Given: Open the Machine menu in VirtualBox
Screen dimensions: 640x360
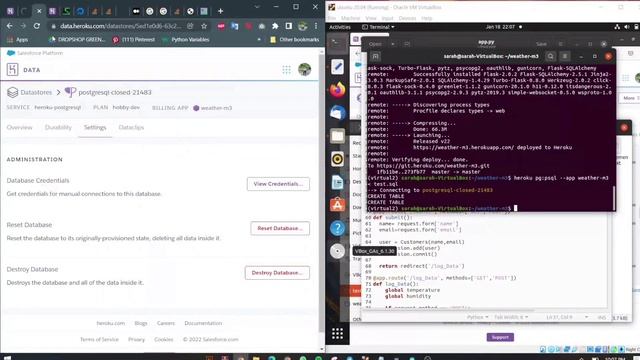Looking at the screenshot, I should (x=350, y=18).
